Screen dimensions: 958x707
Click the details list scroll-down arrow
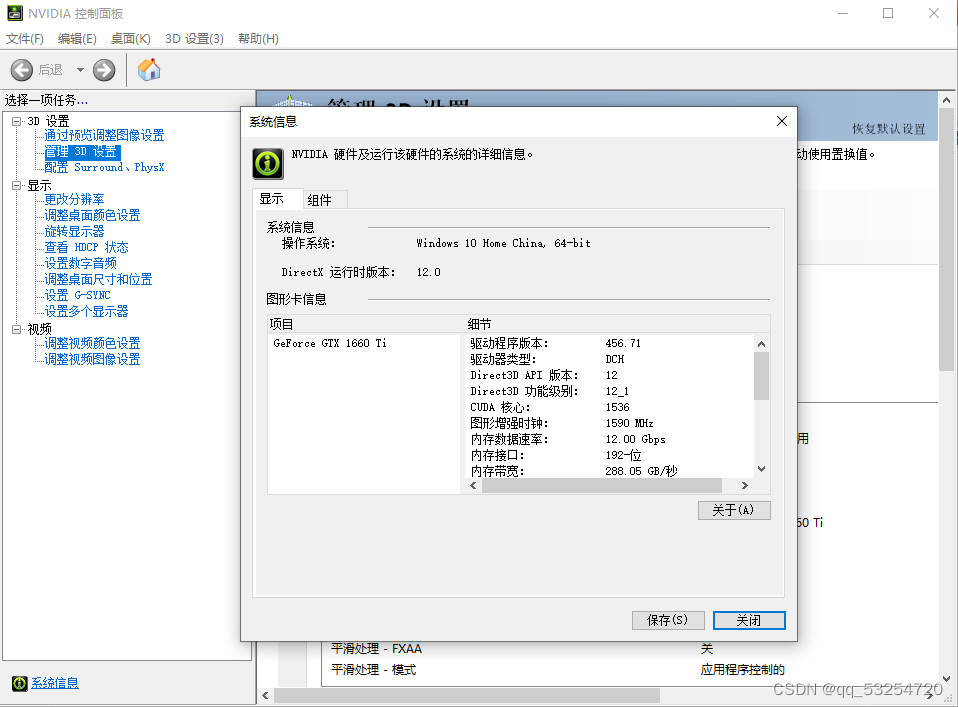(x=761, y=469)
